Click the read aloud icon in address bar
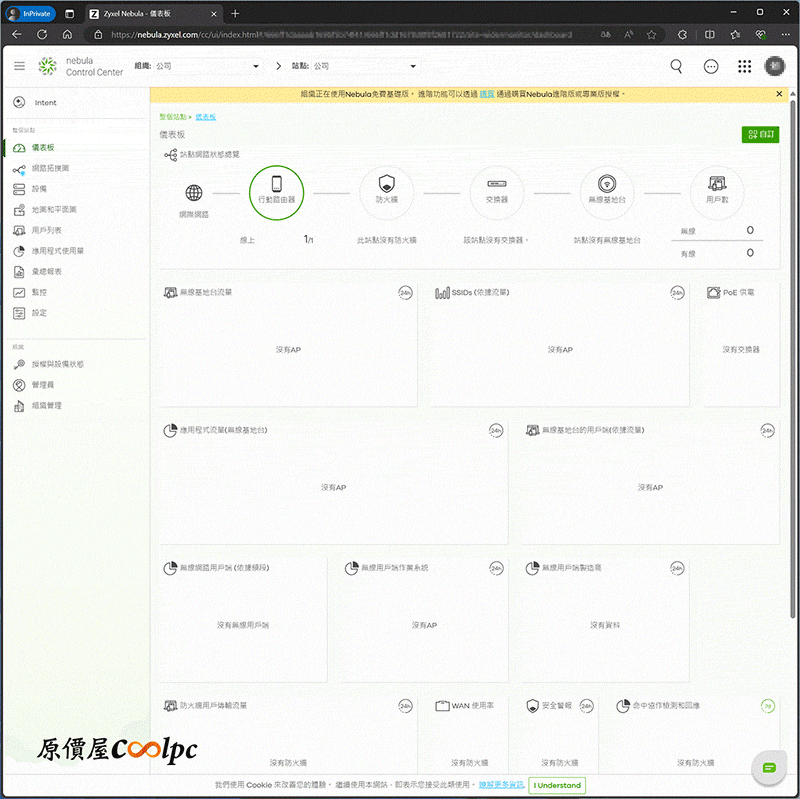This screenshot has width=800, height=799. tap(629, 35)
